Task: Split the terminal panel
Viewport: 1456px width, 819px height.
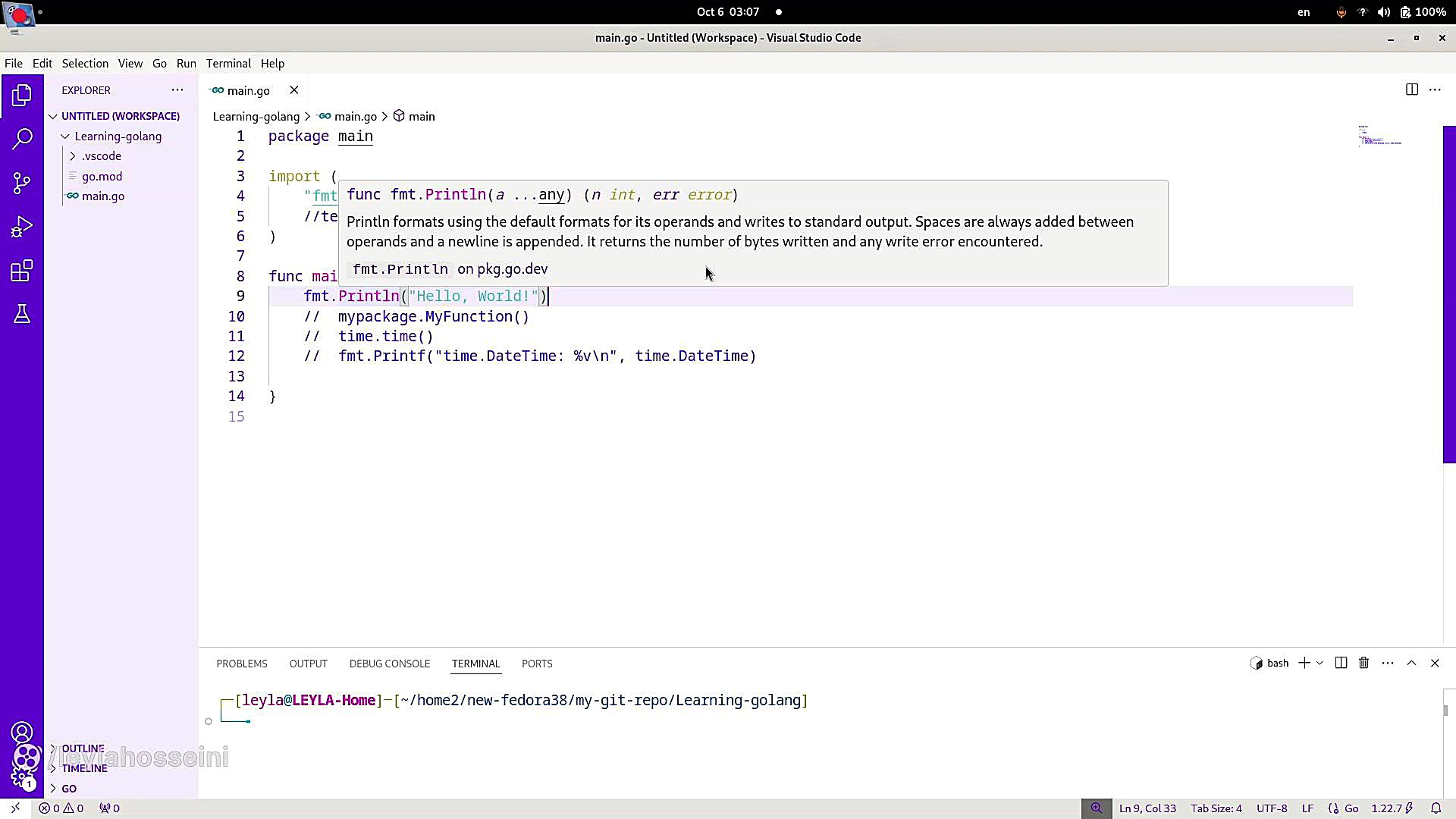Action: coord(1341,663)
